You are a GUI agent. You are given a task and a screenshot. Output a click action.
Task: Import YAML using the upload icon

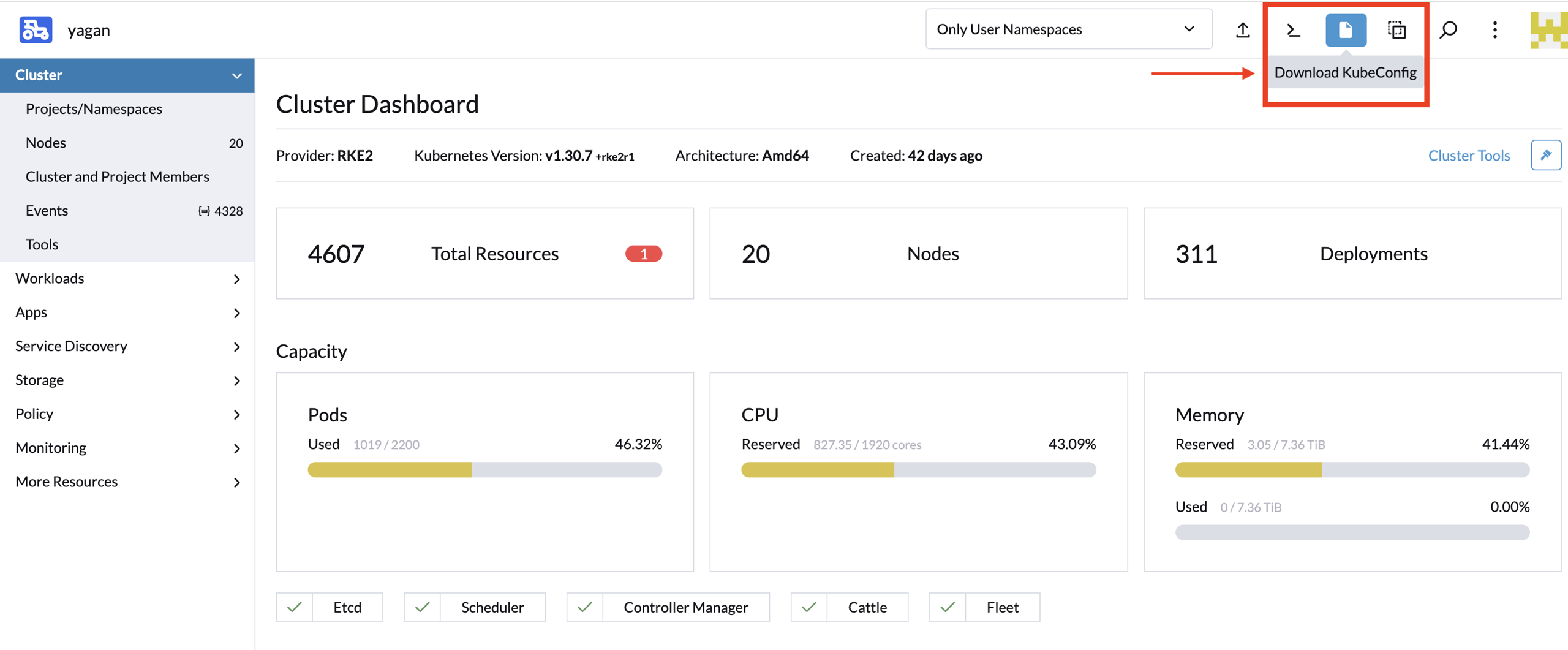[1242, 29]
